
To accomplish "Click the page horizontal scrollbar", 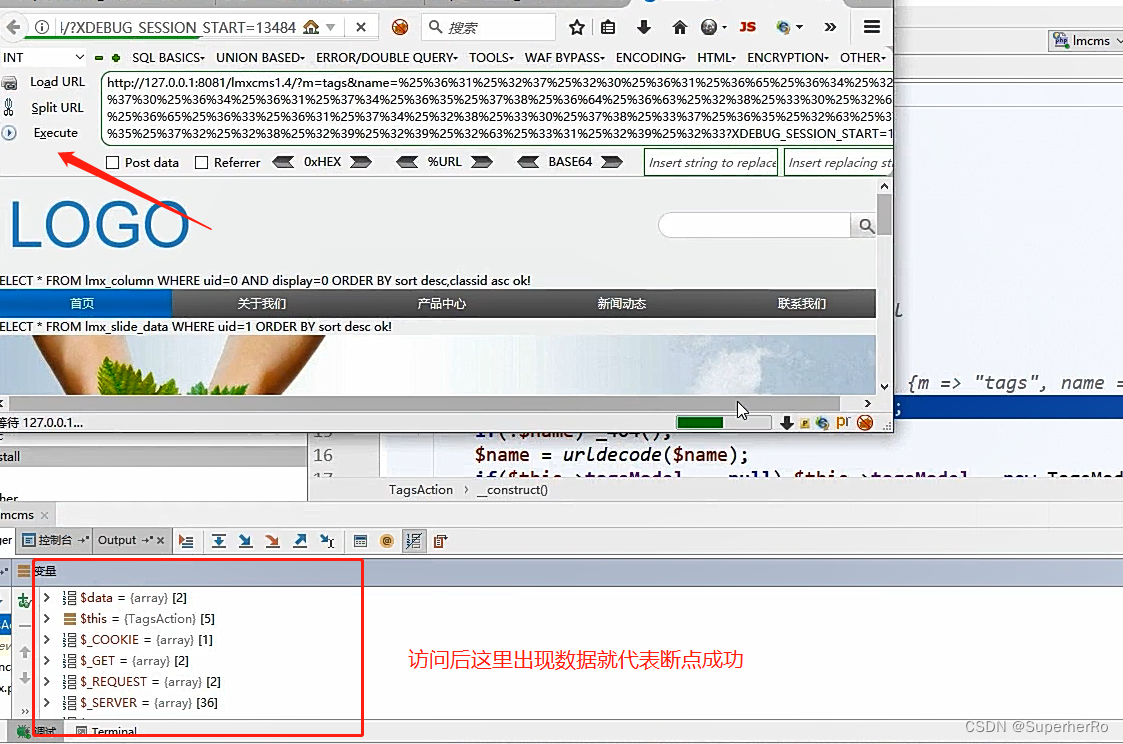I will pyautogui.click(x=424, y=403).
